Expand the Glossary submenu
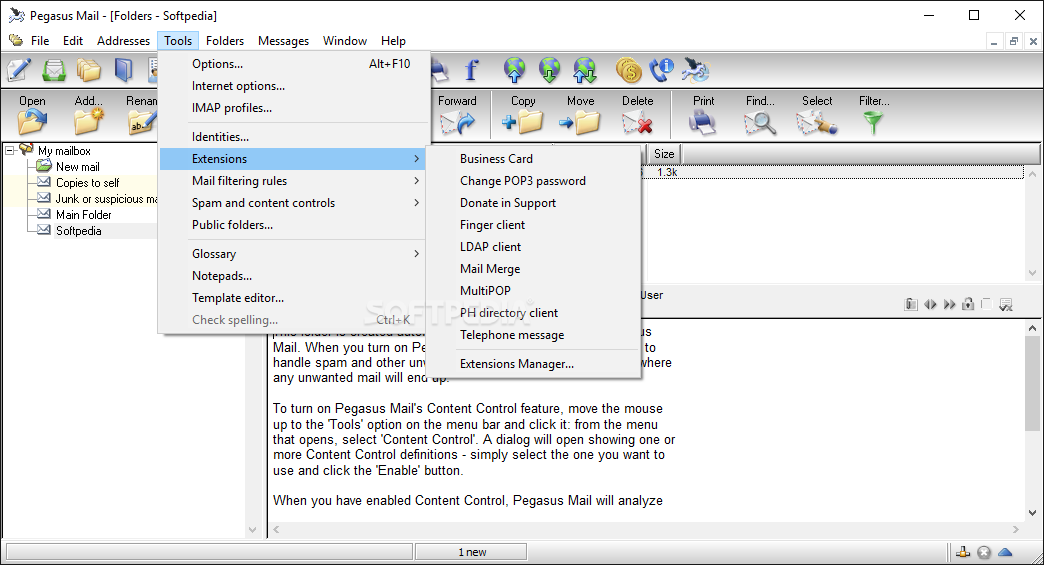The image size is (1044, 565). (x=292, y=254)
